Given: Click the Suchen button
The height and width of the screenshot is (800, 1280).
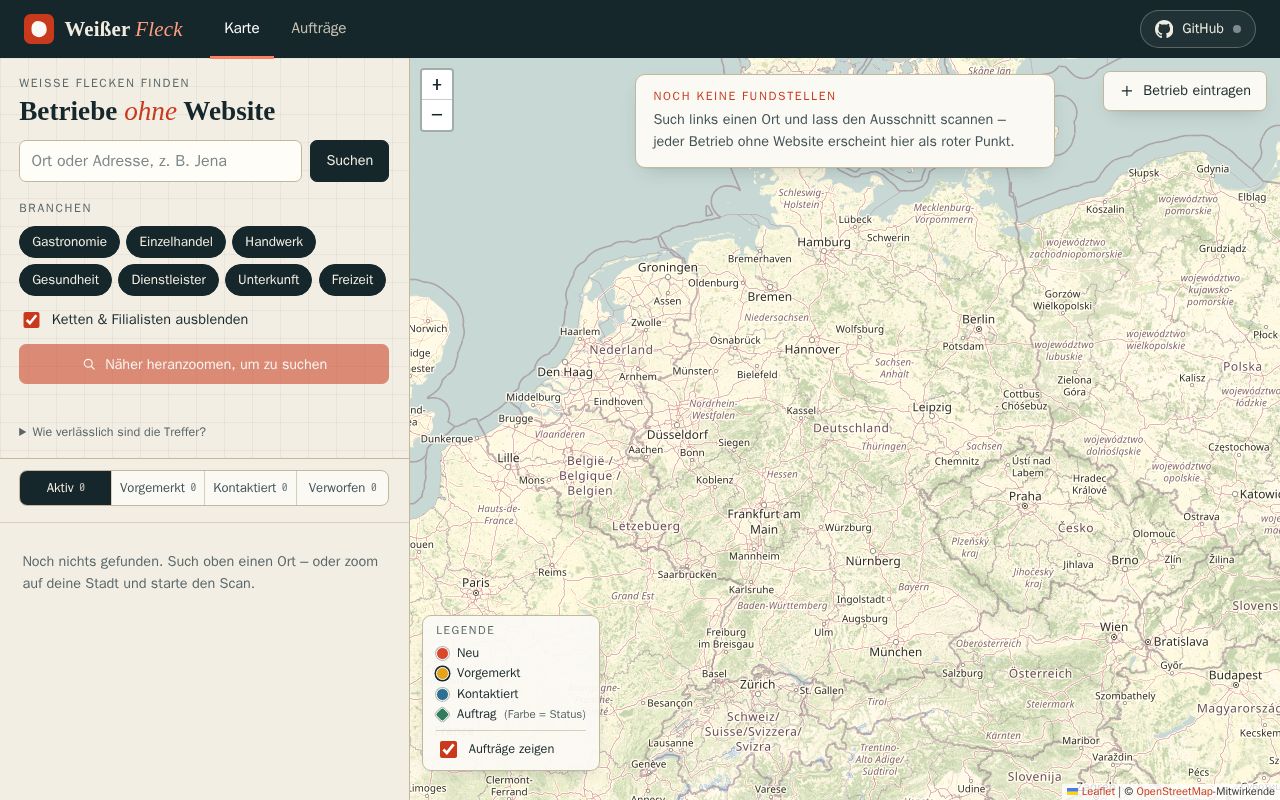Looking at the screenshot, I should (349, 161).
